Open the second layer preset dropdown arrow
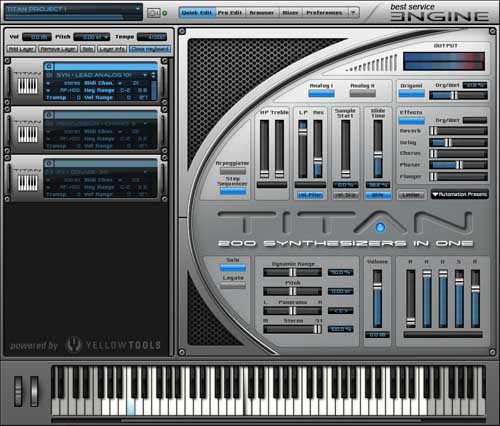Screen dimensions: 500x426 (x=145, y=124)
